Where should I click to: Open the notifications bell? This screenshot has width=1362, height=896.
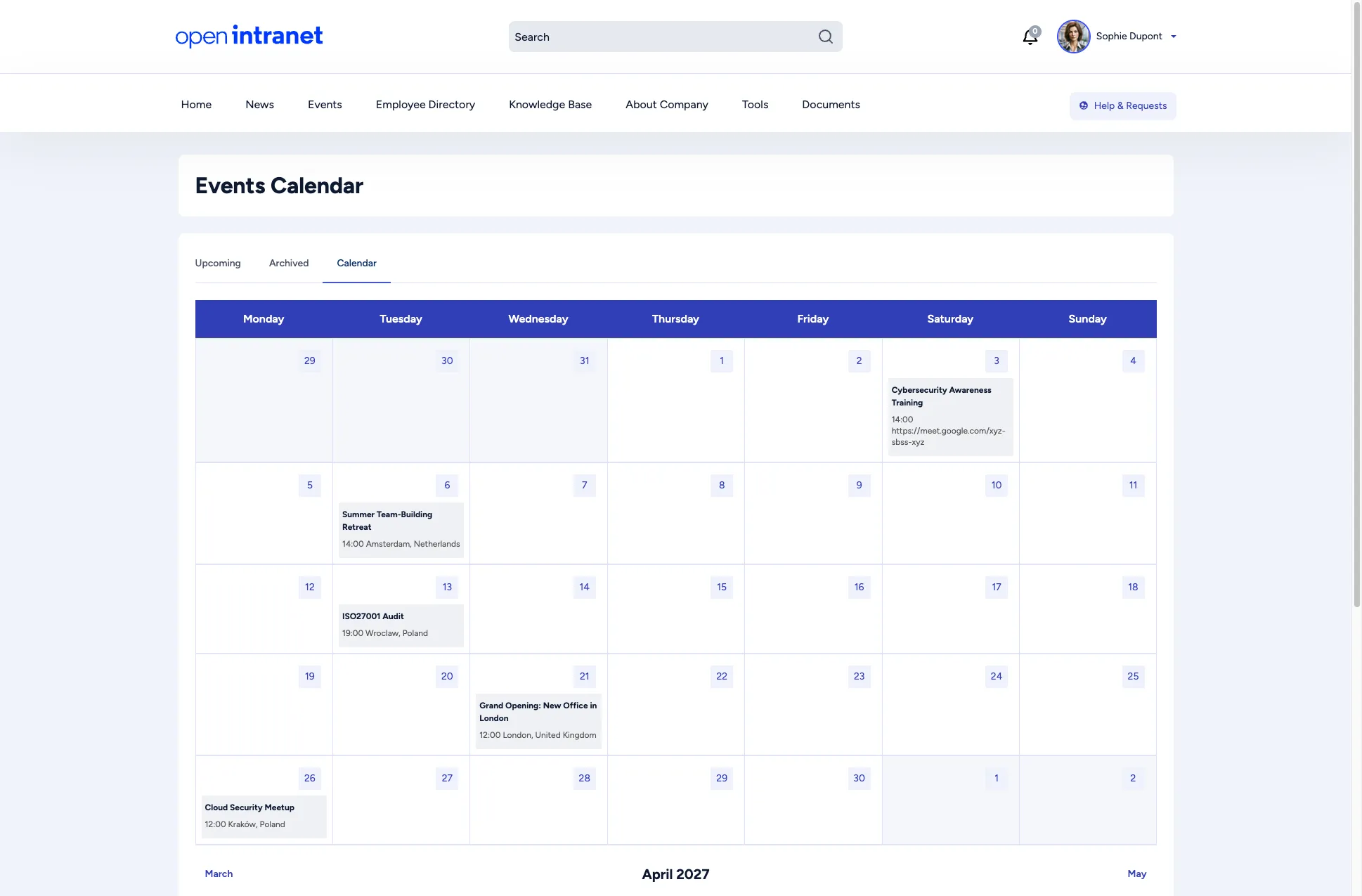[x=1030, y=37]
